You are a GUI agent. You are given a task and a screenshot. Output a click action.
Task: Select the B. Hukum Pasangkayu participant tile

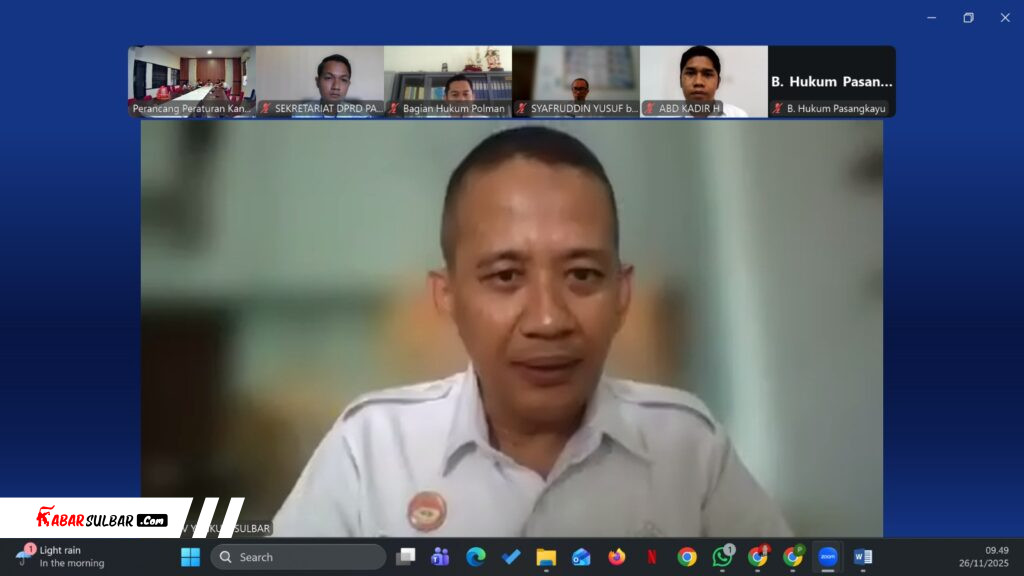(x=832, y=81)
